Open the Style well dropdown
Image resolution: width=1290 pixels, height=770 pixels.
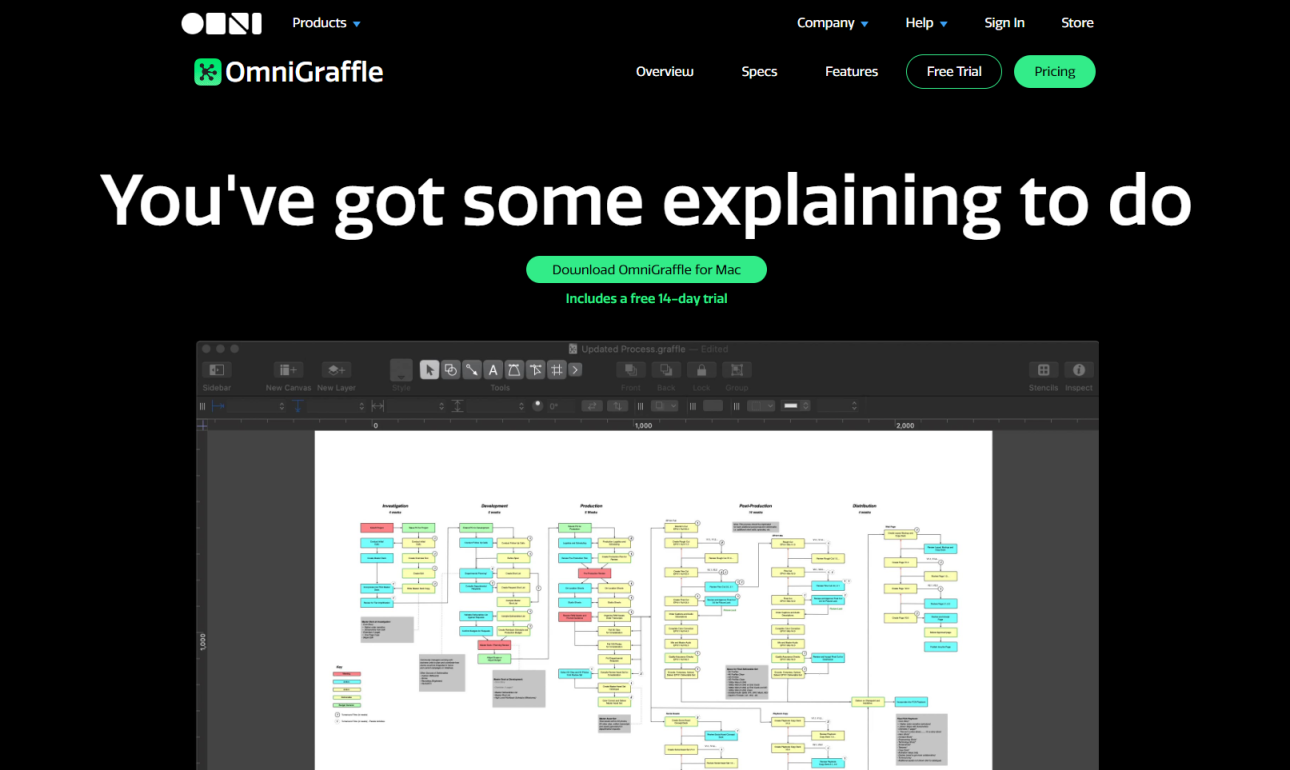click(401, 370)
